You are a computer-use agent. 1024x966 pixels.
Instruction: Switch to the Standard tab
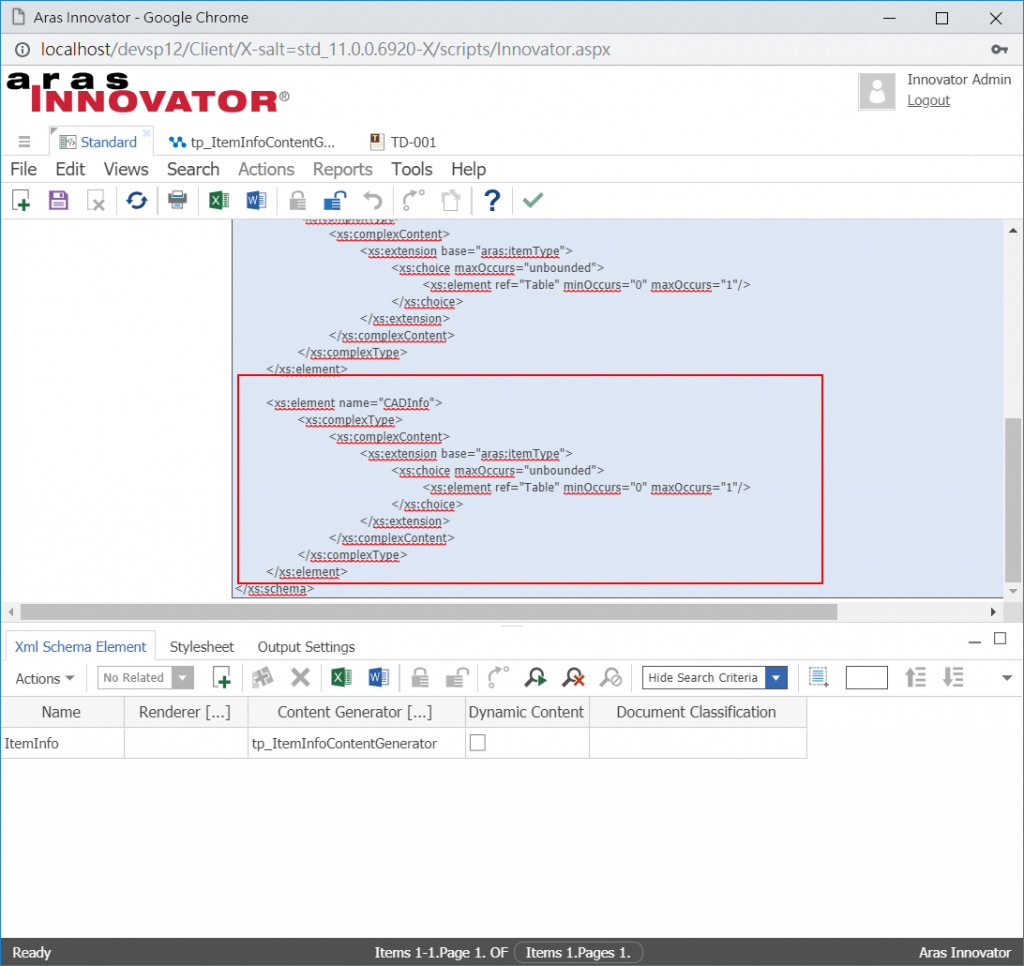point(101,142)
